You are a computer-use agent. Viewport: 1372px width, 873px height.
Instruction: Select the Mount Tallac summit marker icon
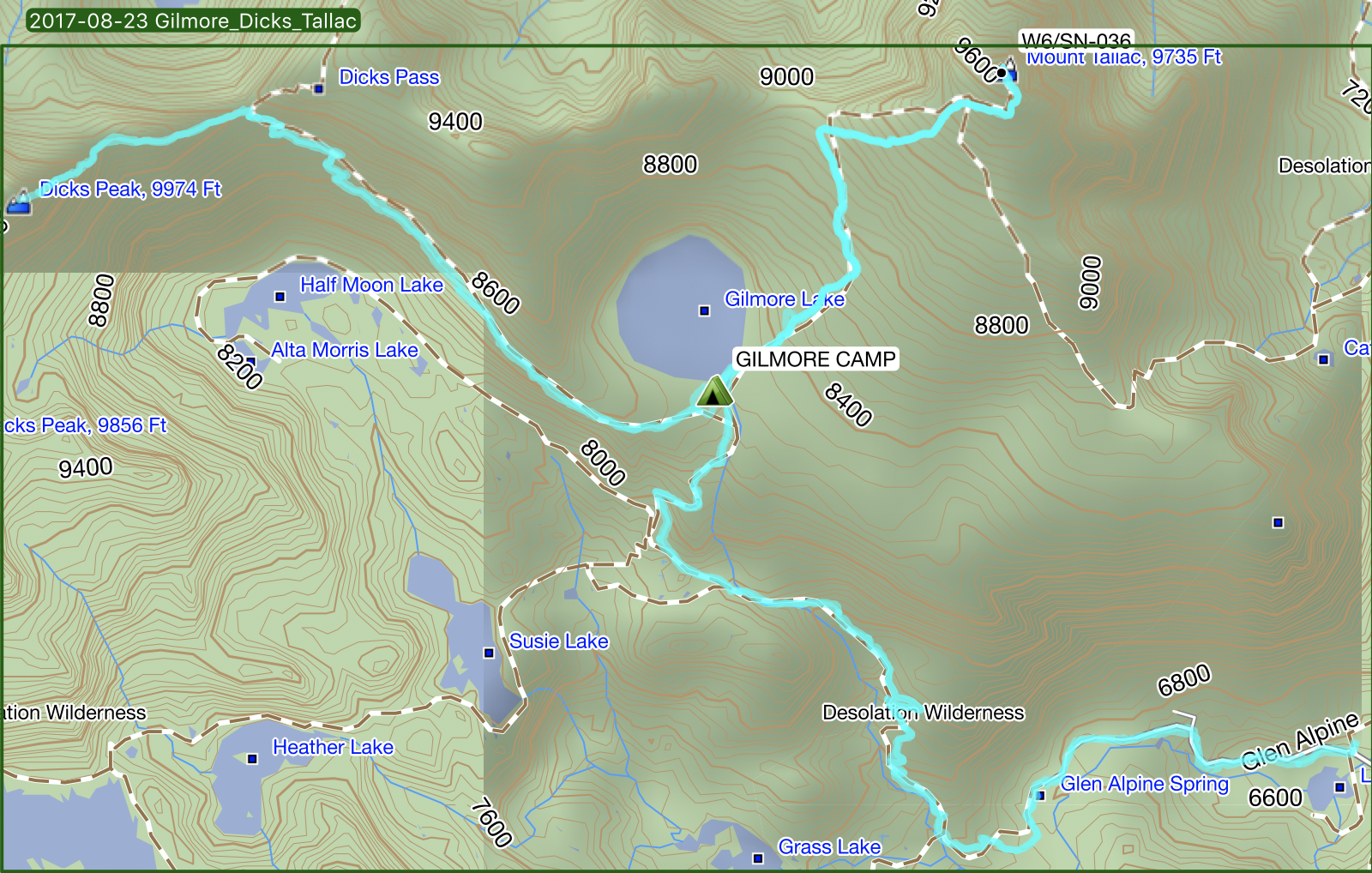(x=1009, y=70)
